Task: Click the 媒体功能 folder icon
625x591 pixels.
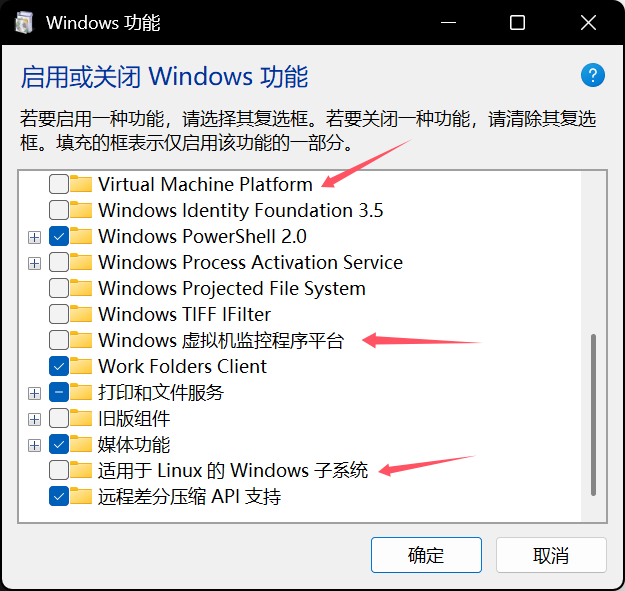Action: click(x=81, y=444)
